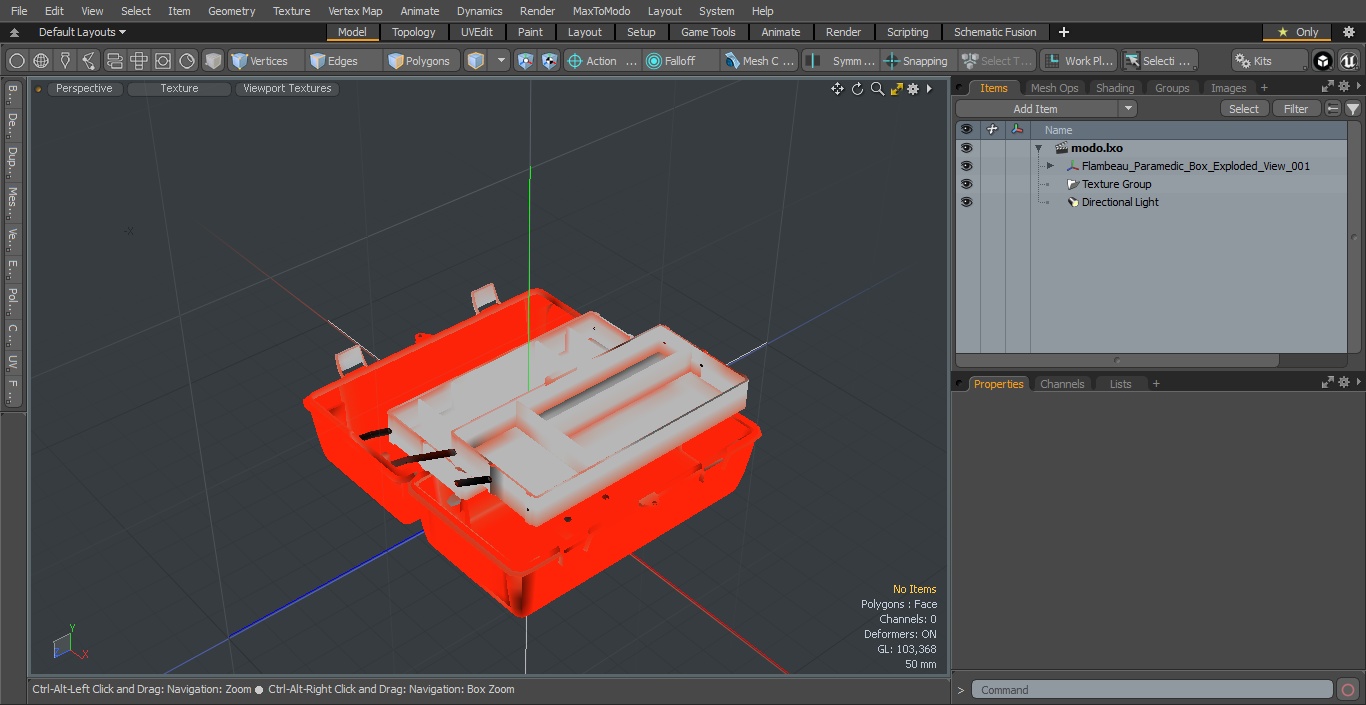Click the cross-shaped toolbar icon

(139, 61)
